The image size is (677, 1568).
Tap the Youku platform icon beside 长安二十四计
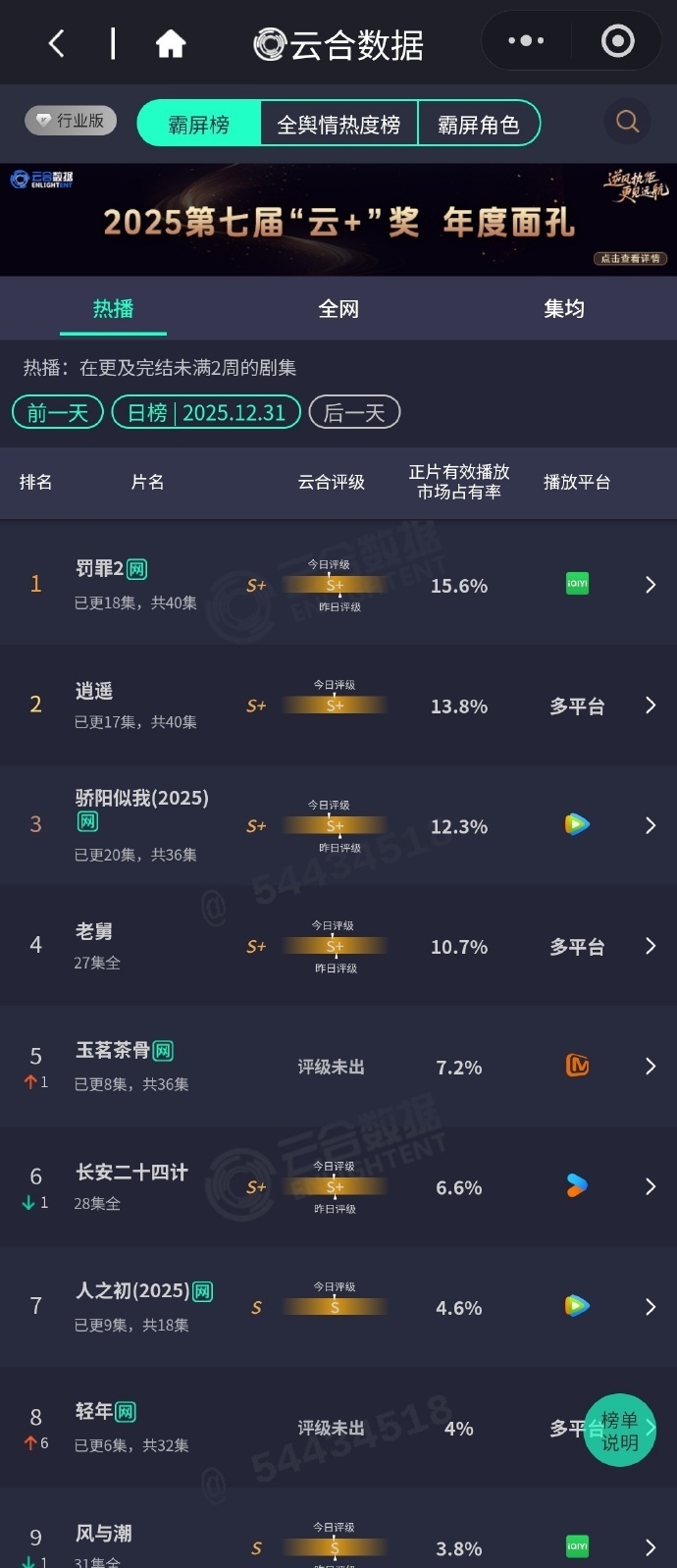tap(577, 1186)
